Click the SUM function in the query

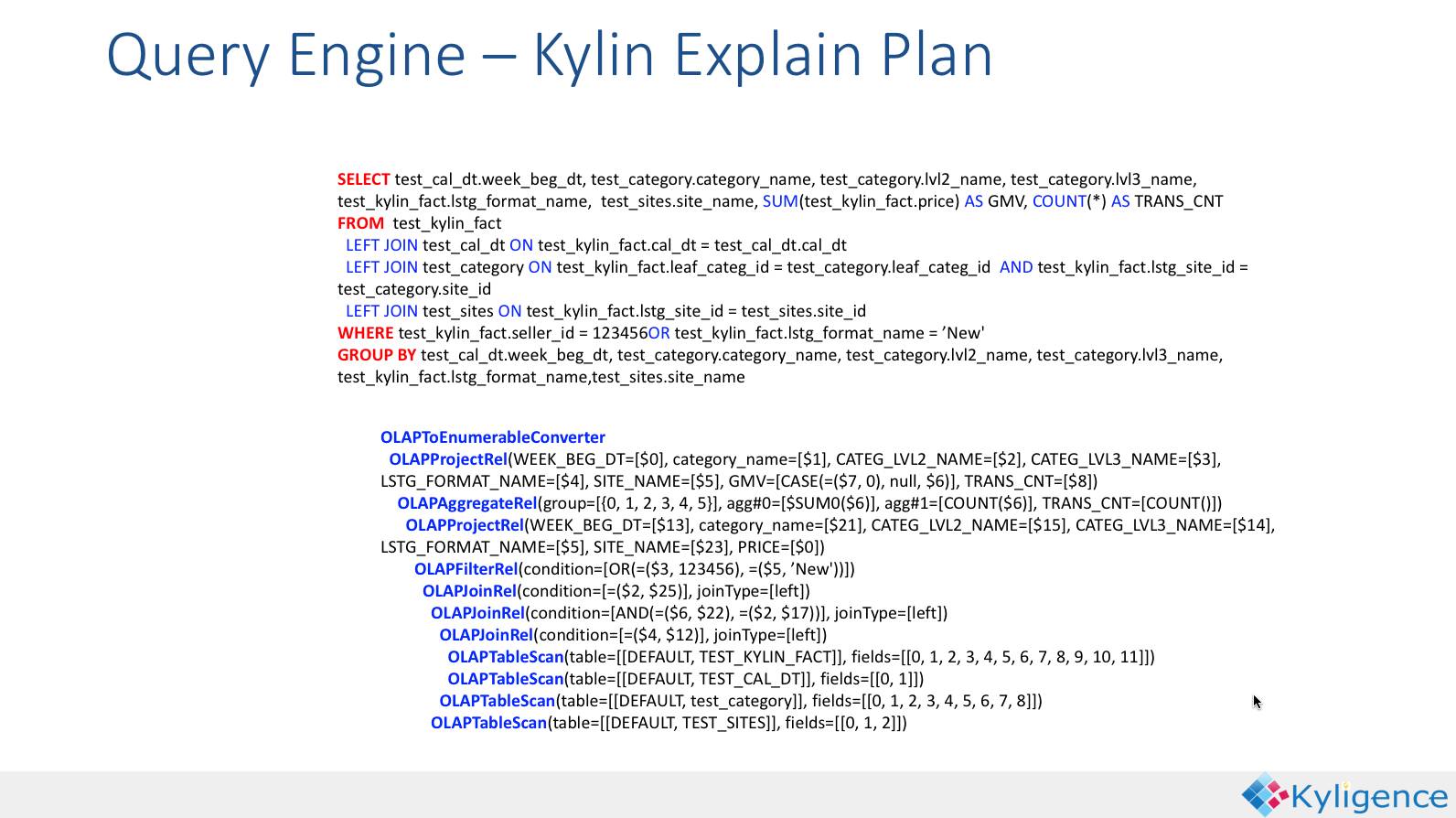click(x=780, y=201)
